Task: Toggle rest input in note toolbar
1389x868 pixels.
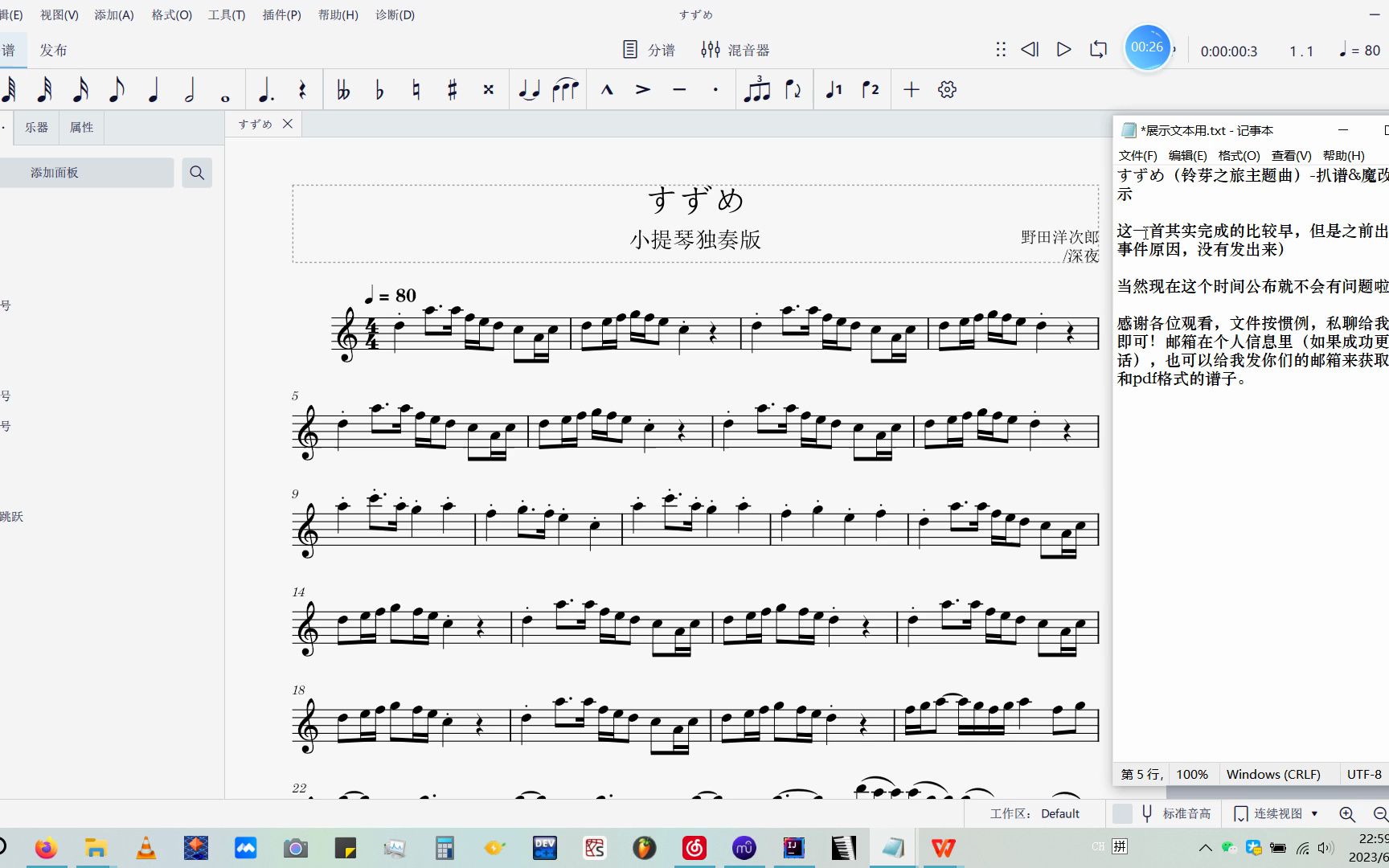Action: pos(302,90)
